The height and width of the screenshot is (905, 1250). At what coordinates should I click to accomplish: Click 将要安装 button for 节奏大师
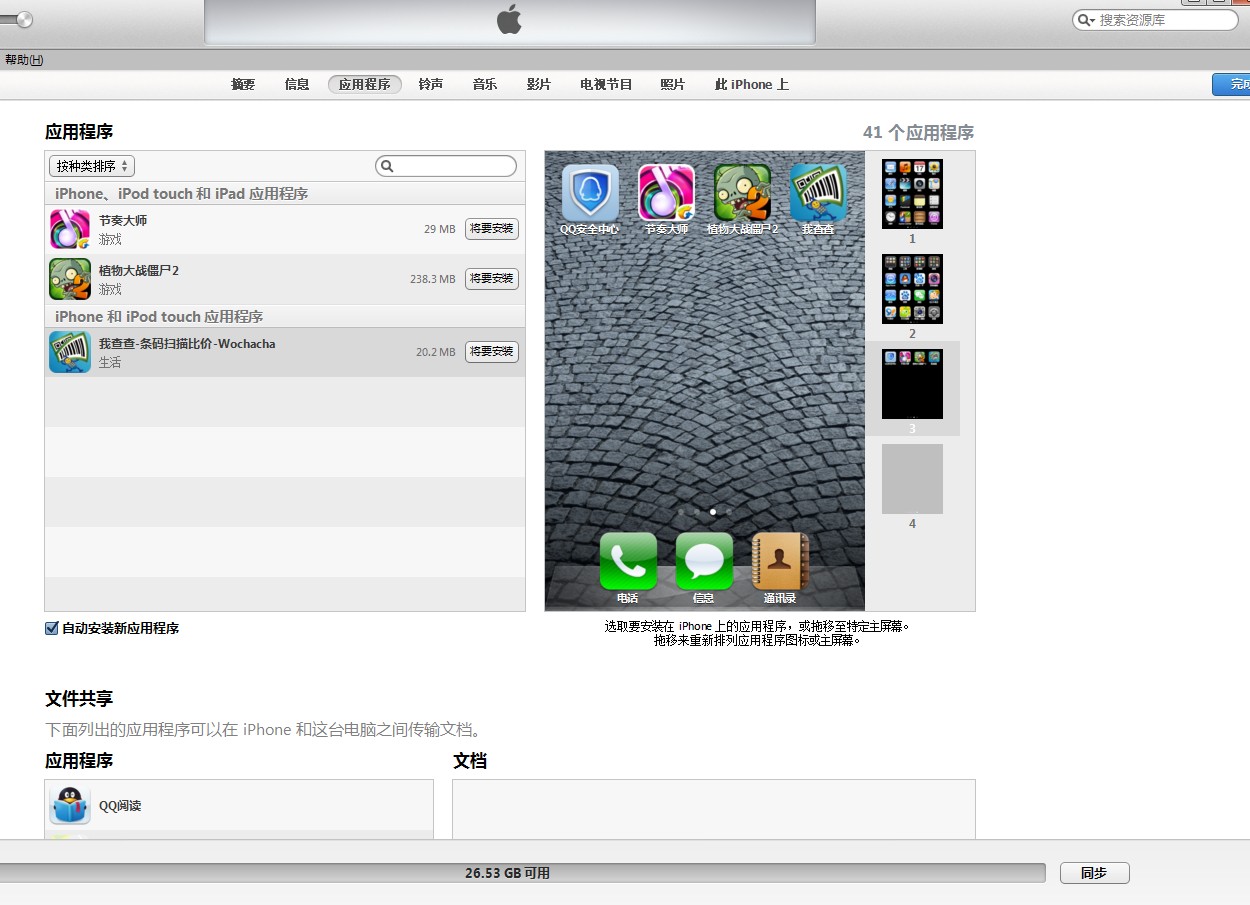pyautogui.click(x=492, y=229)
